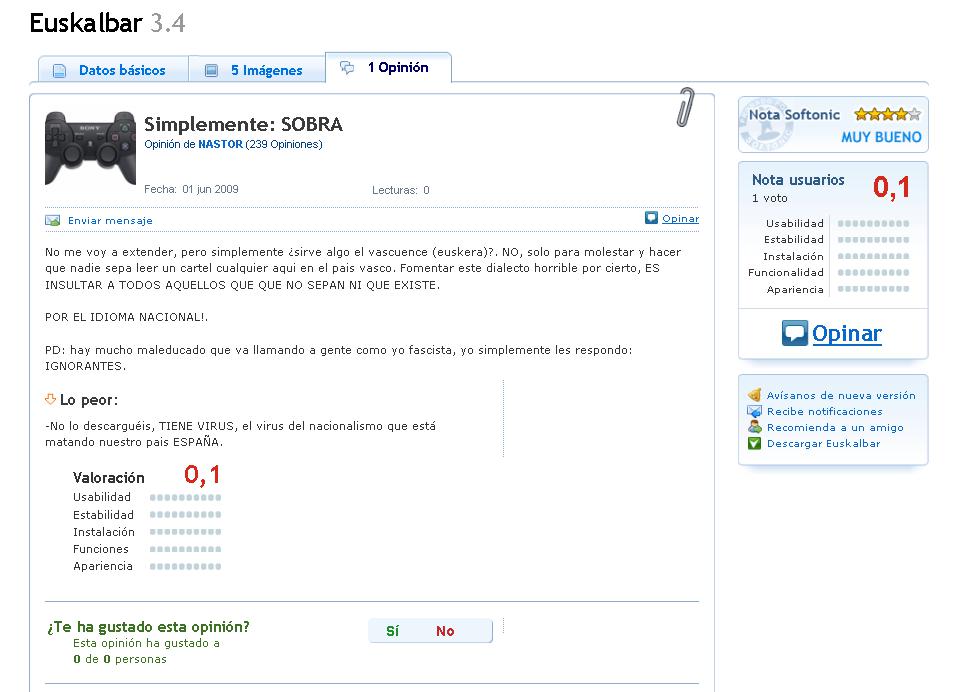Image resolution: width=977 pixels, height=692 pixels.
Task: Select the 1 Opinión tab
Action: click(388, 67)
